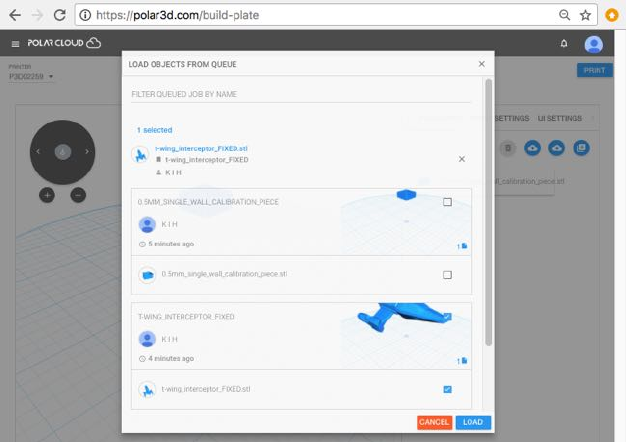The height and width of the screenshot is (442, 626).
Task: Click the '5 minutes ago' timestamp
Action: (171, 244)
